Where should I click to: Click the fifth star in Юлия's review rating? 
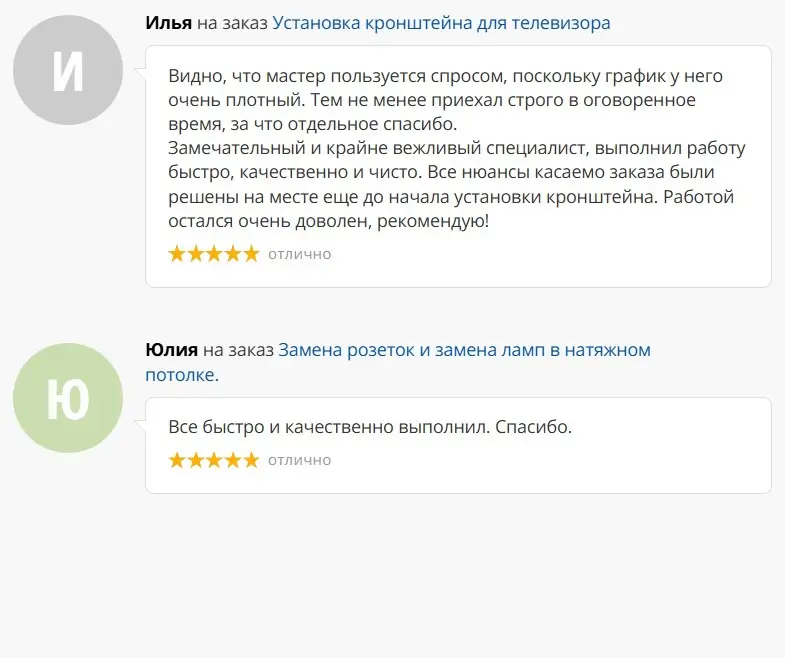point(250,460)
